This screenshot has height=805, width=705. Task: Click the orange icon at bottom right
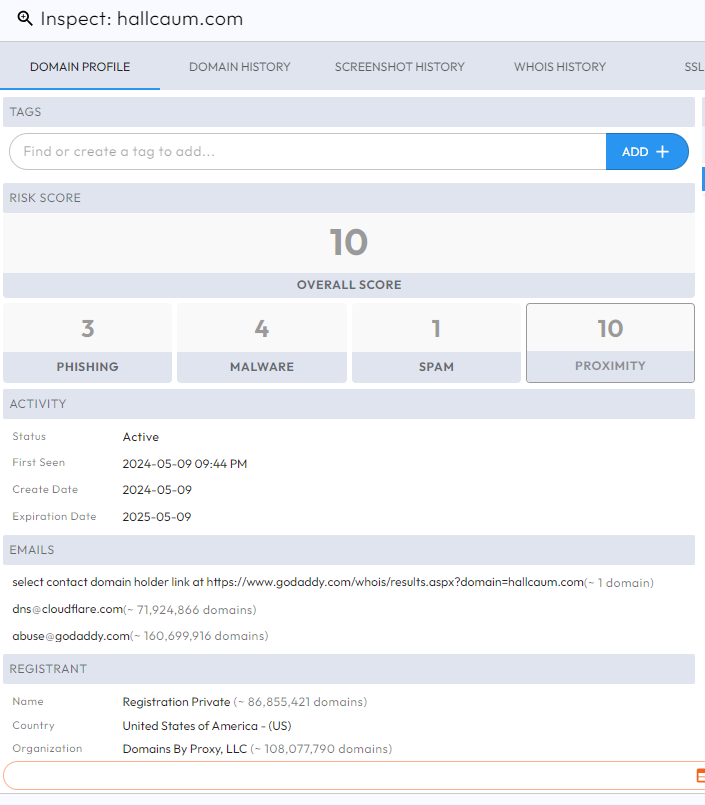pyautogui.click(x=699, y=776)
